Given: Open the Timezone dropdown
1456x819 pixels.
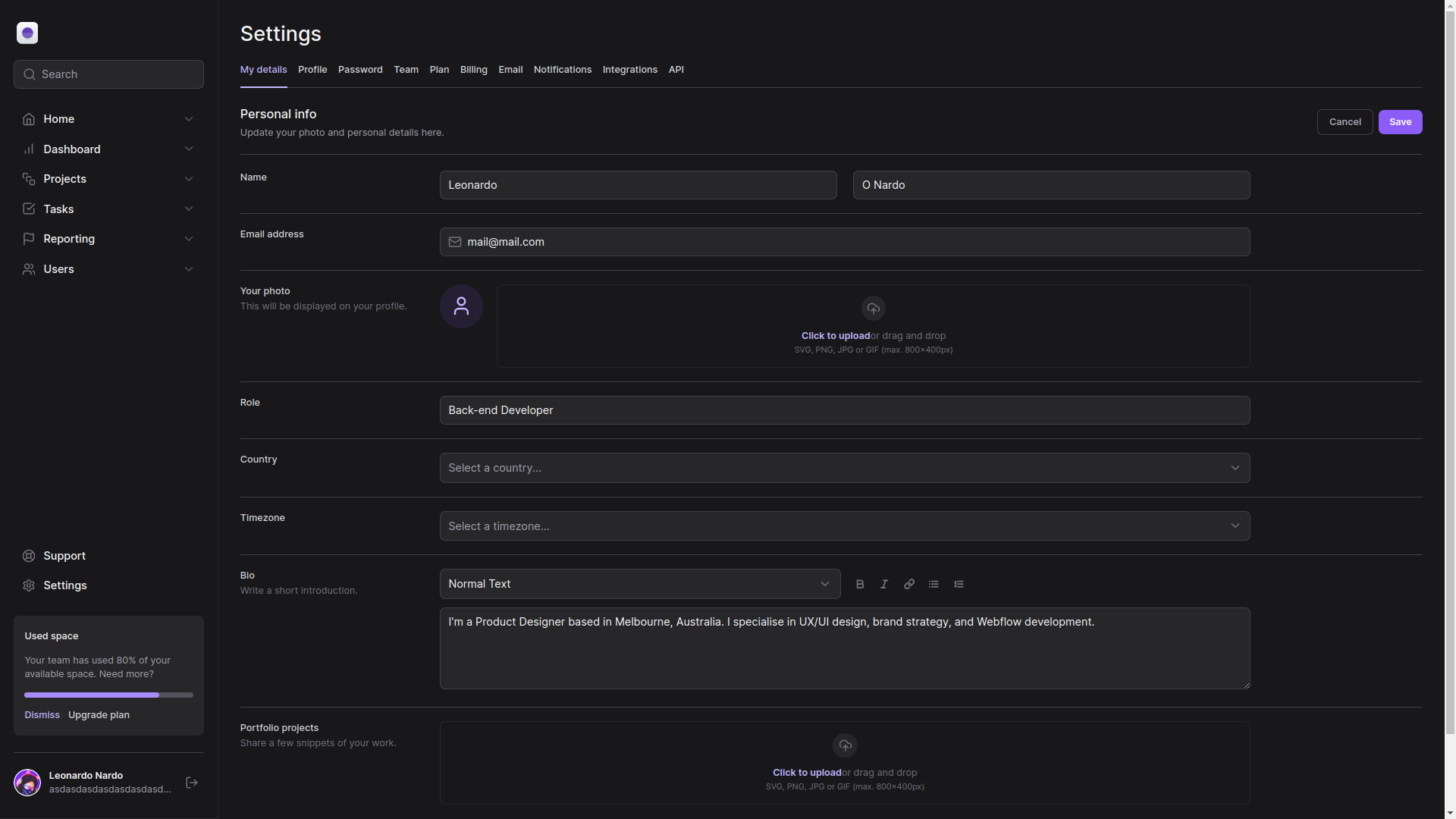Looking at the screenshot, I should tap(844, 526).
